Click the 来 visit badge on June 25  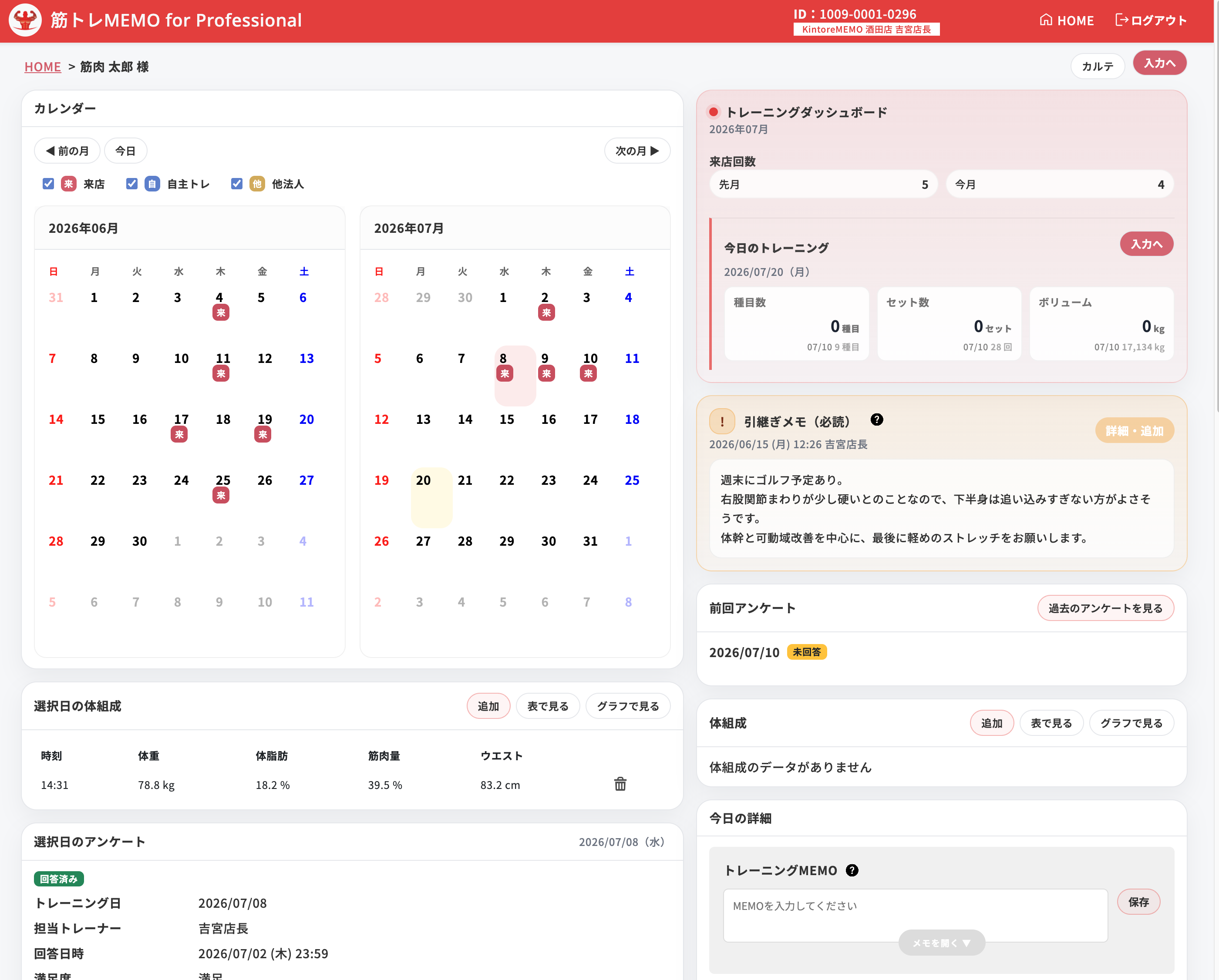tap(220, 496)
